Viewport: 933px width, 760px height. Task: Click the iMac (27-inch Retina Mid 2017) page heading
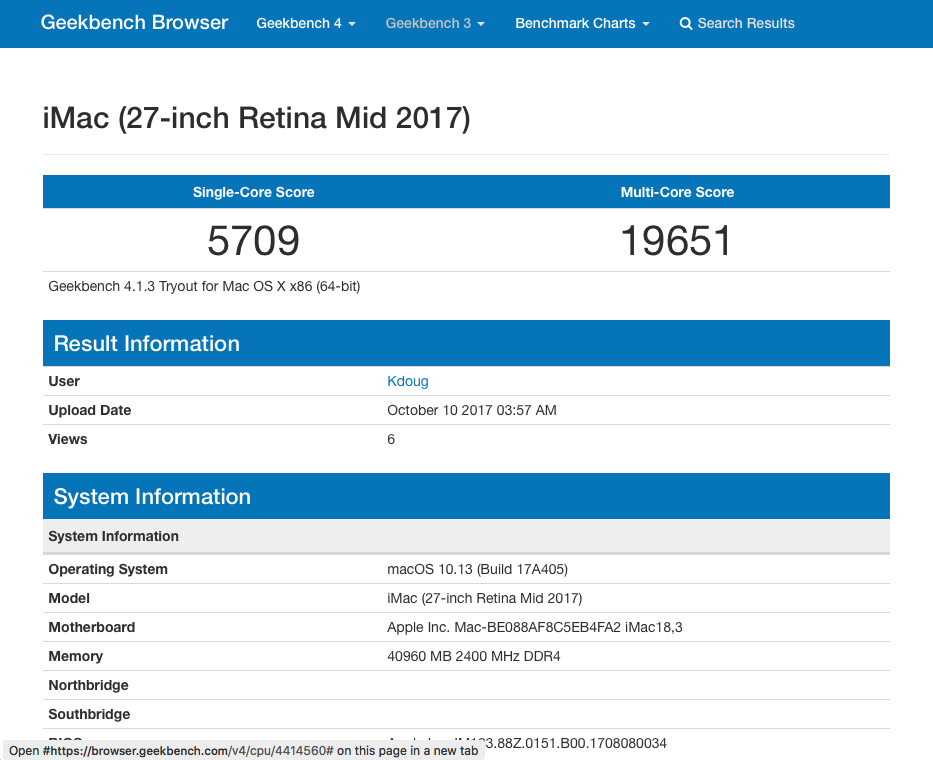pos(256,118)
